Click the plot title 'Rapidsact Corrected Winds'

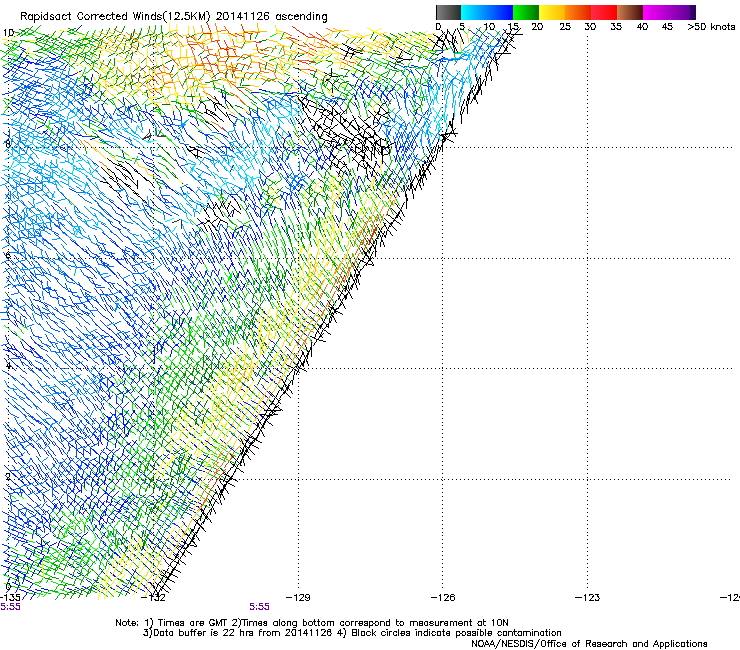91,17
